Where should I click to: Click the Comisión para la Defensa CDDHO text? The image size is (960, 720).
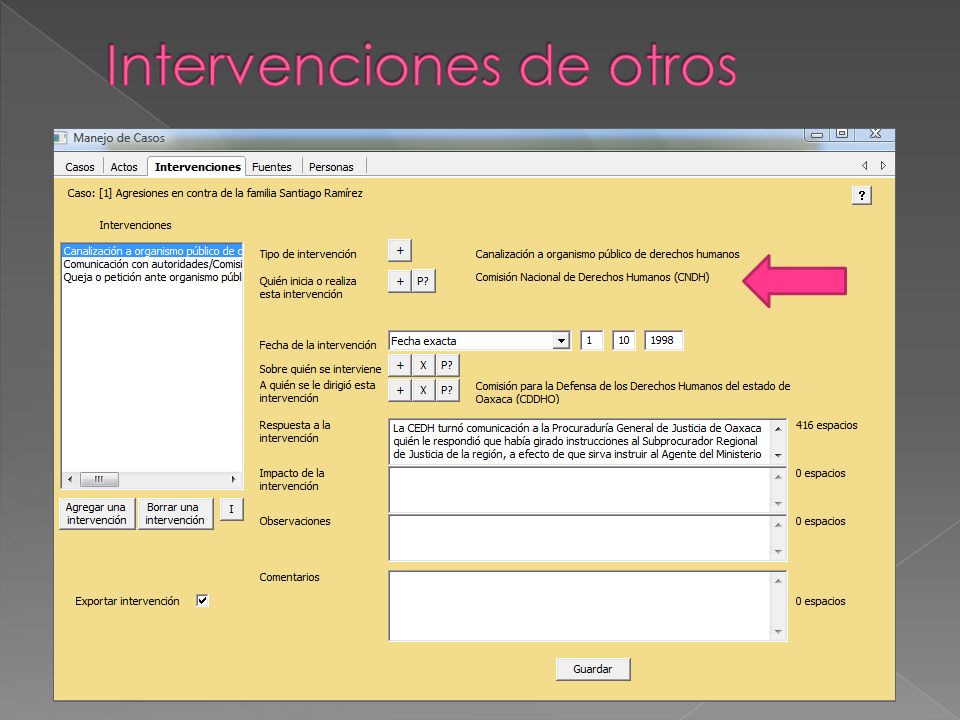632,392
